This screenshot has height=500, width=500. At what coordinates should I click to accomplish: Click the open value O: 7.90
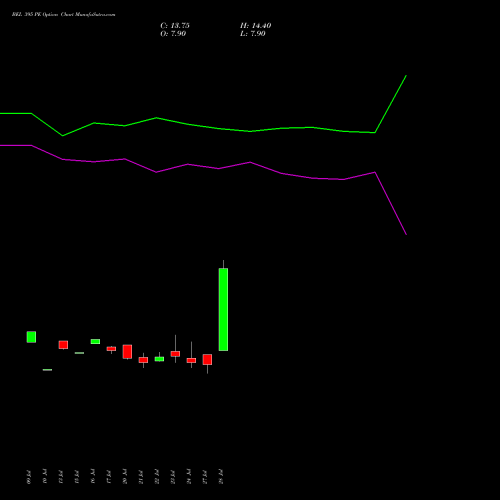click(x=173, y=34)
